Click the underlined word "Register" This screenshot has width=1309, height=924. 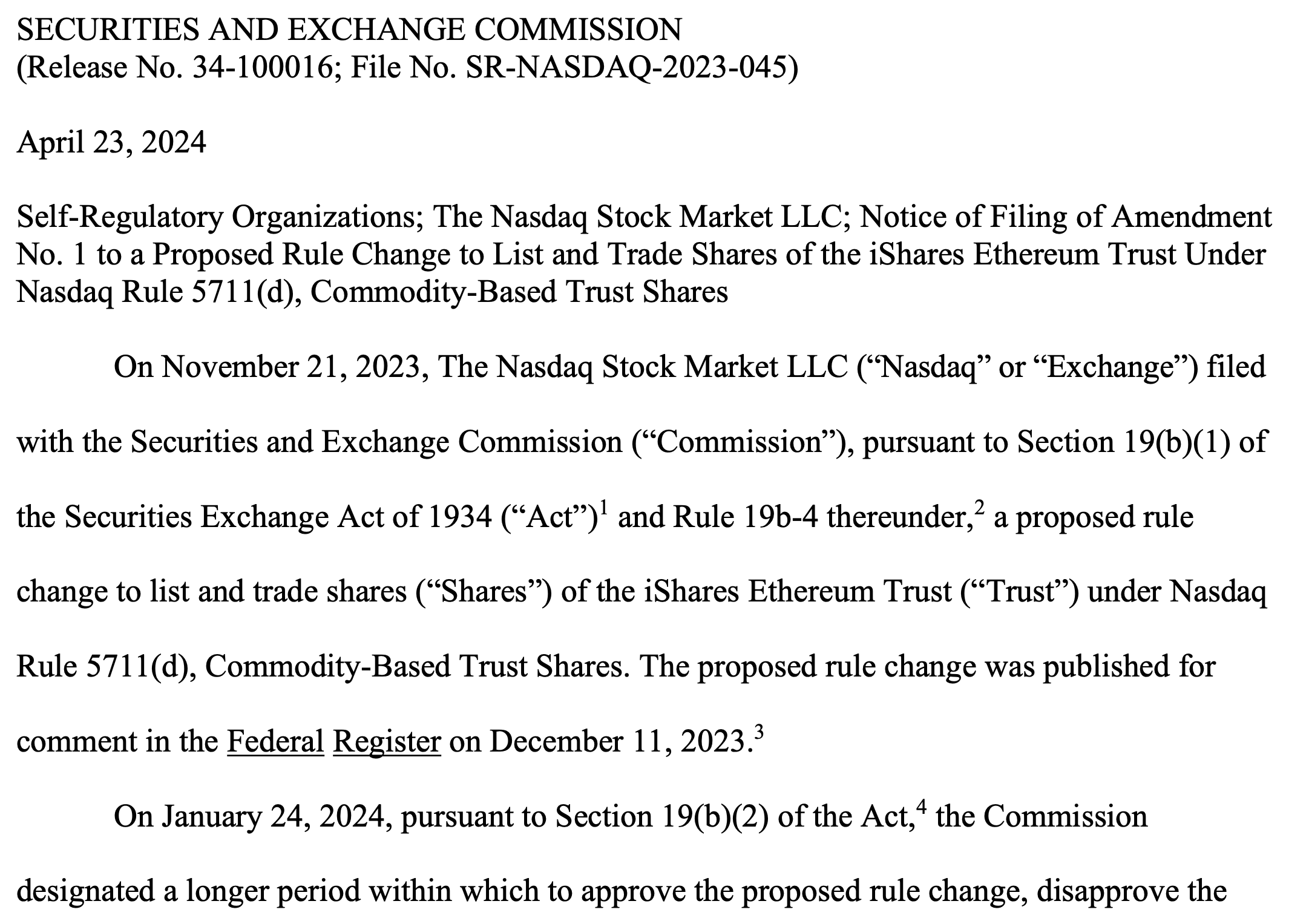coord(387,741)
